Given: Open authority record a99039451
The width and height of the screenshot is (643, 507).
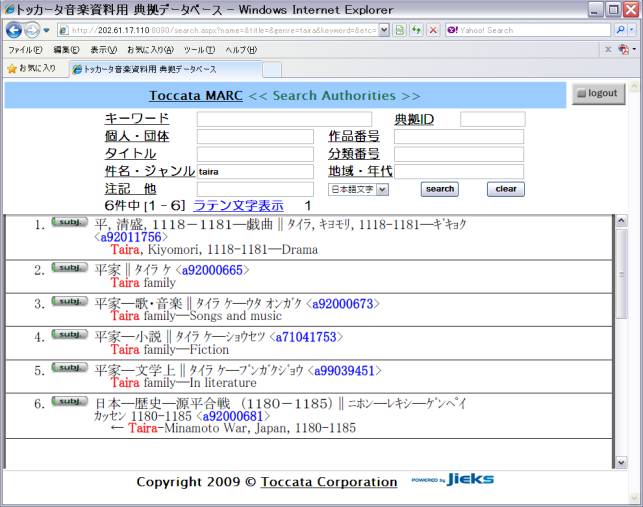Looking at the screenshot, I should [x=344, y=370].
